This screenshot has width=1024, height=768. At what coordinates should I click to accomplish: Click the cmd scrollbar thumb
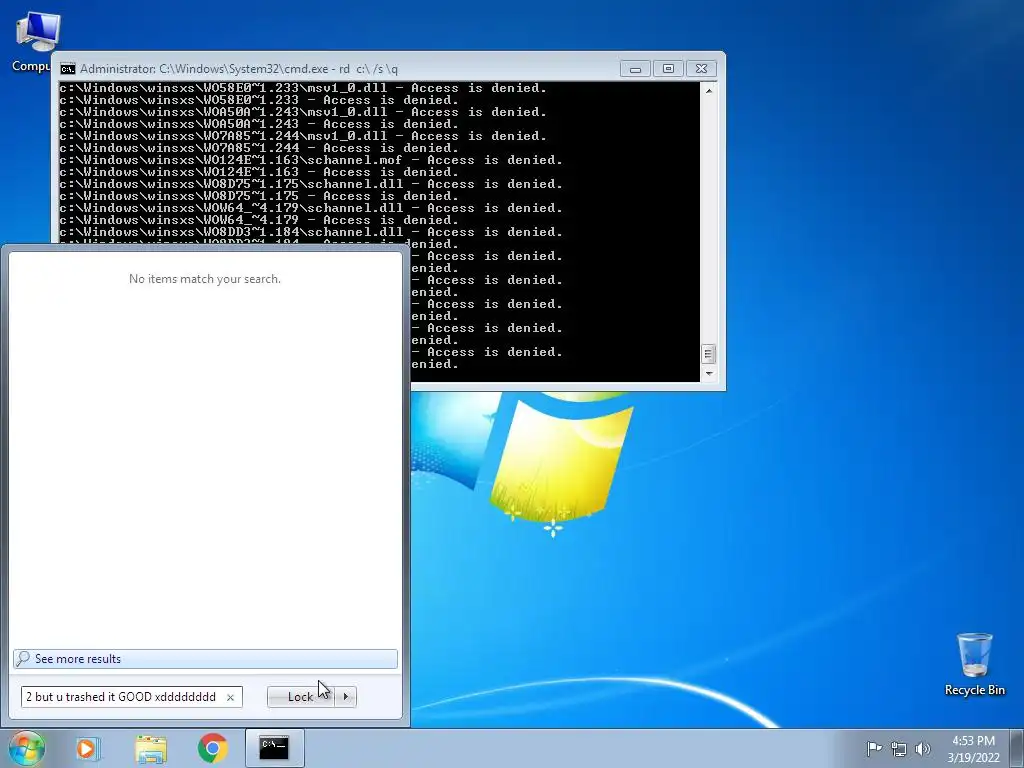709,354
